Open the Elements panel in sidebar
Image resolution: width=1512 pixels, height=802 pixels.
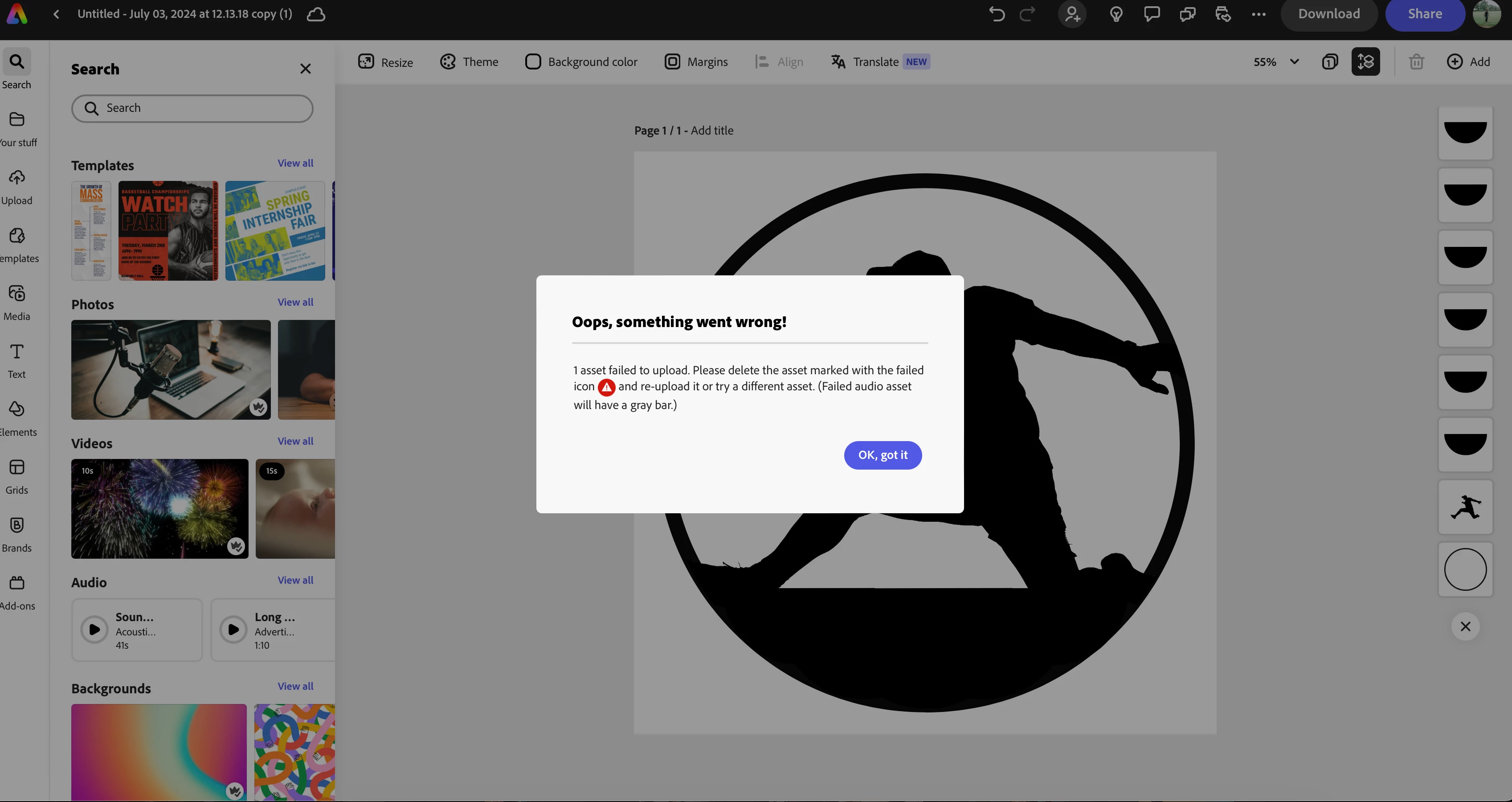tap(16, 419)
